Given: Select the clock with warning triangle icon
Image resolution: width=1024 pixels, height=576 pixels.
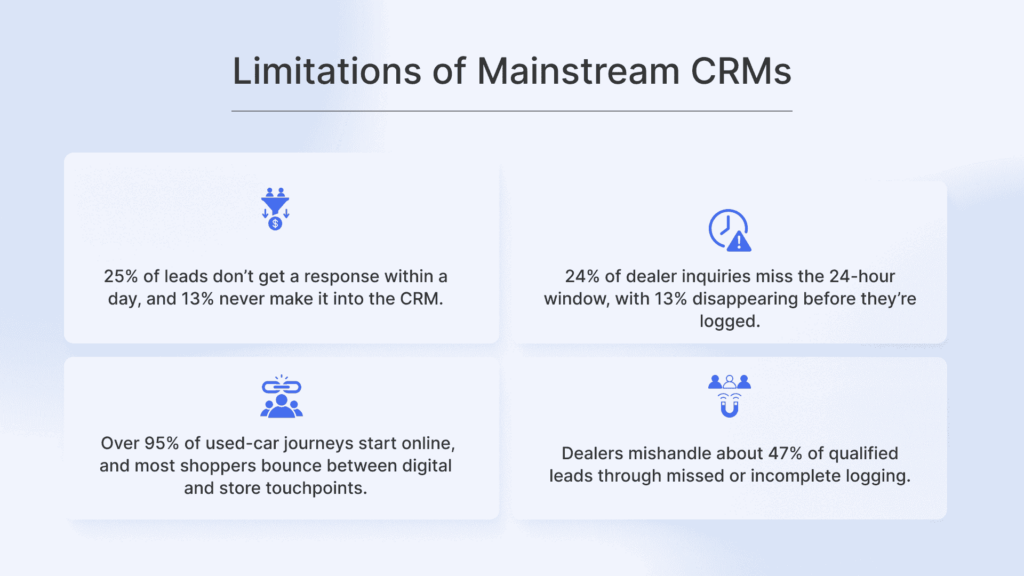Looking at the screenshot, I should pyautogui.click(x=729, y=231).
